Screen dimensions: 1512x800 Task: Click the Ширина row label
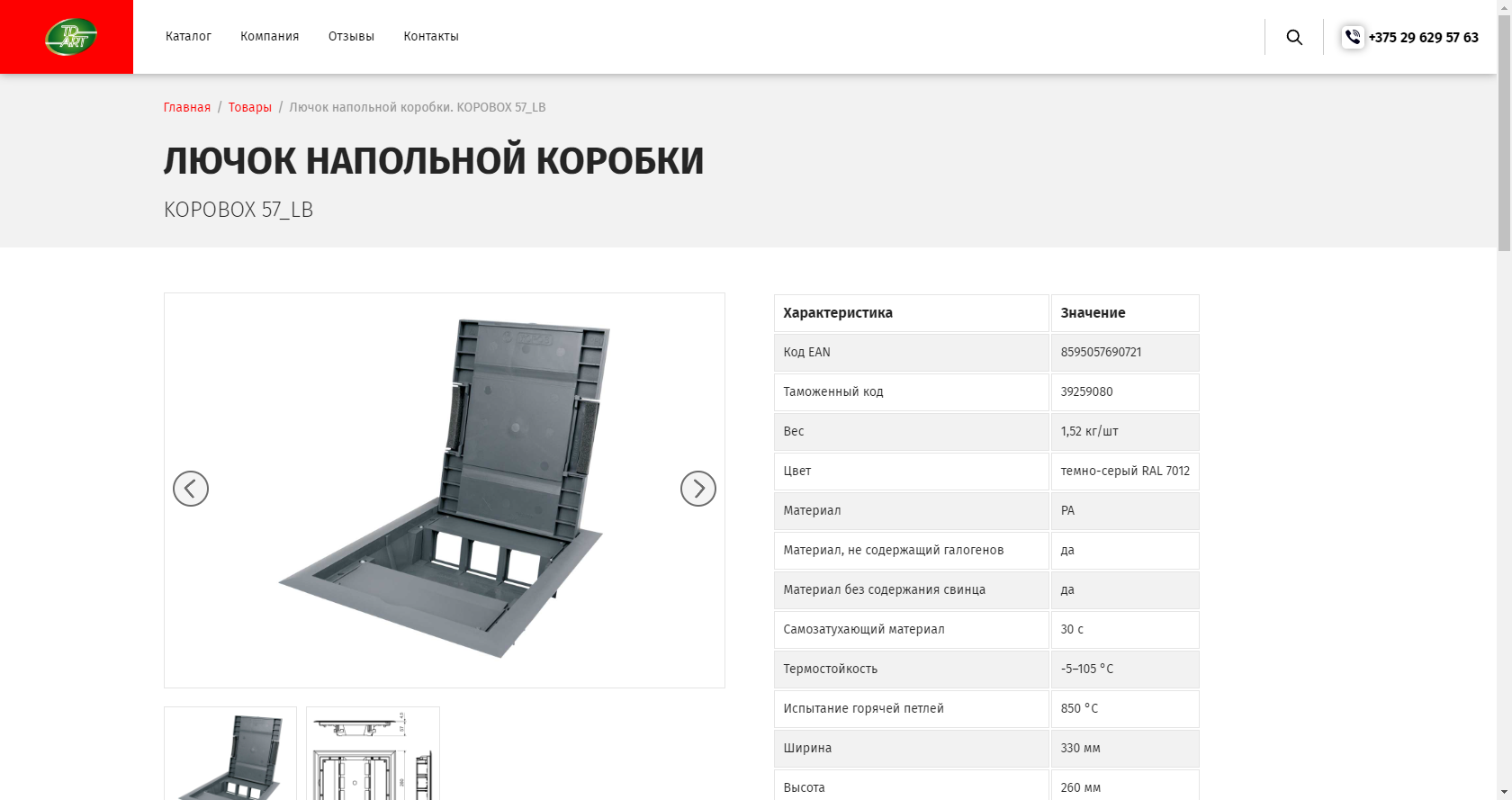coord(807,748)
